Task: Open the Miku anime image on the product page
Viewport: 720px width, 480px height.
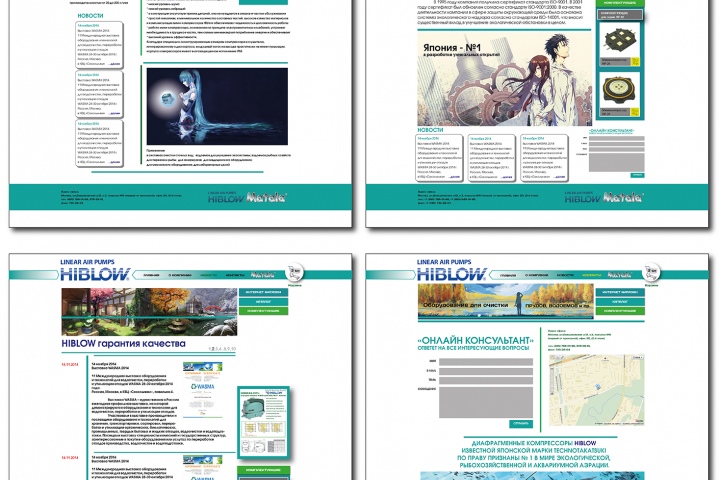Action: coord(217,107)
